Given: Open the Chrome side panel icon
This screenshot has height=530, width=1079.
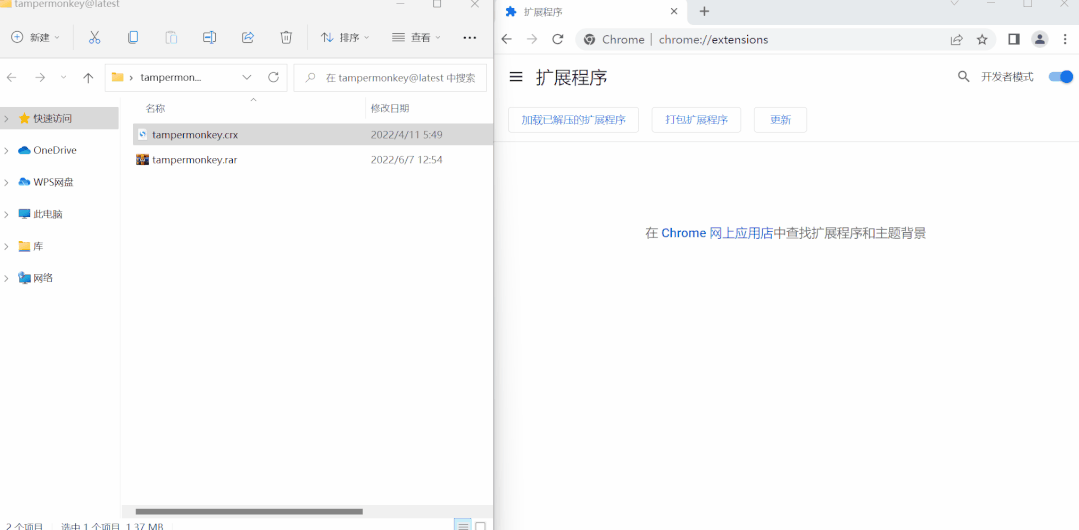Looking at the screenshot, I should point(1014,39).
